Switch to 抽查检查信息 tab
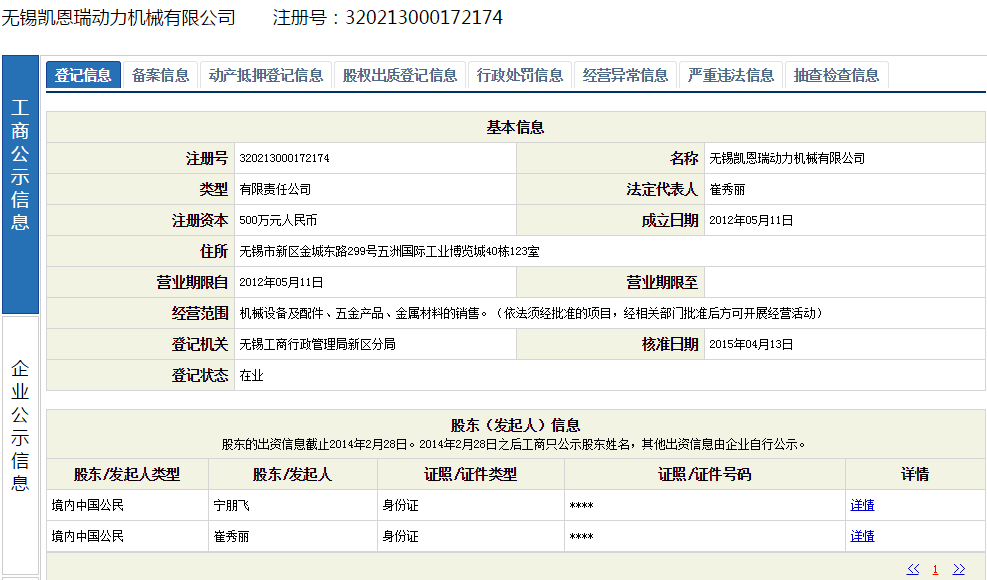Image resolution: width=987 pixels, height=580 pixels. [x=837, y=75]
